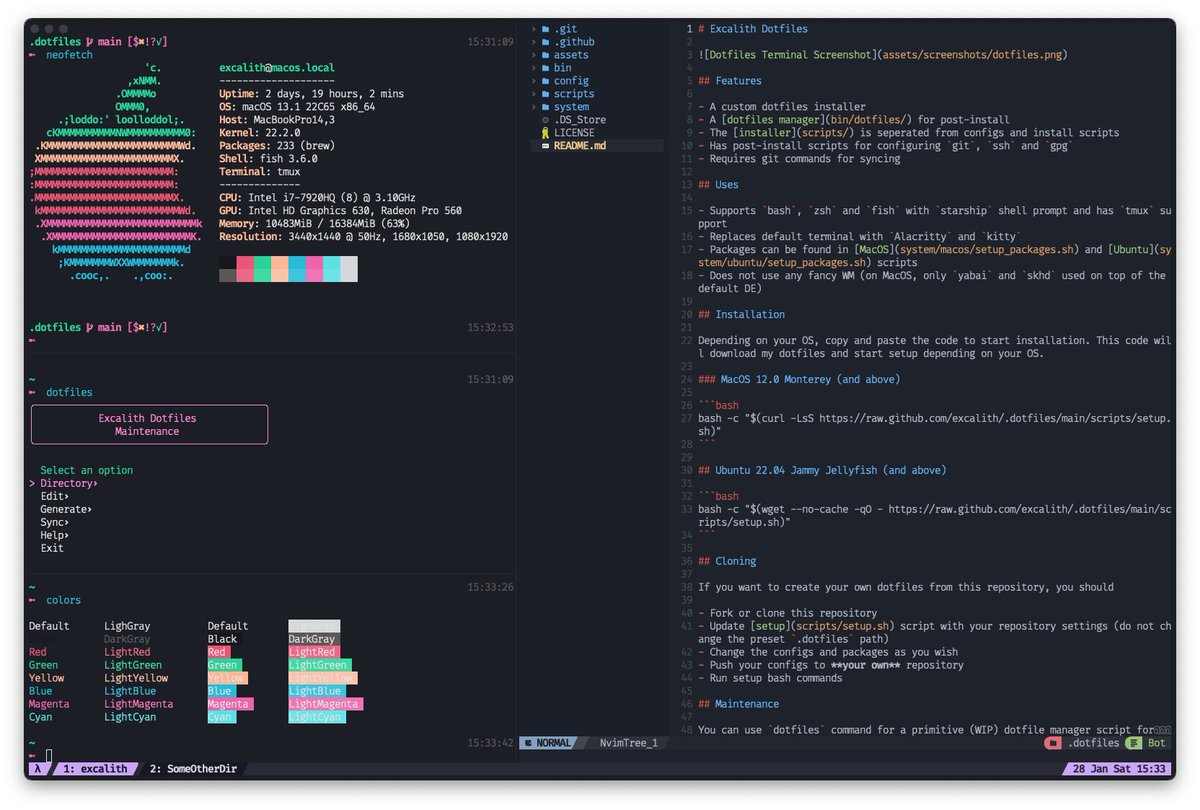Click the Yellow highlighted sample in colors output
This screenshot has width=1200, height=810.
(227, 678)
